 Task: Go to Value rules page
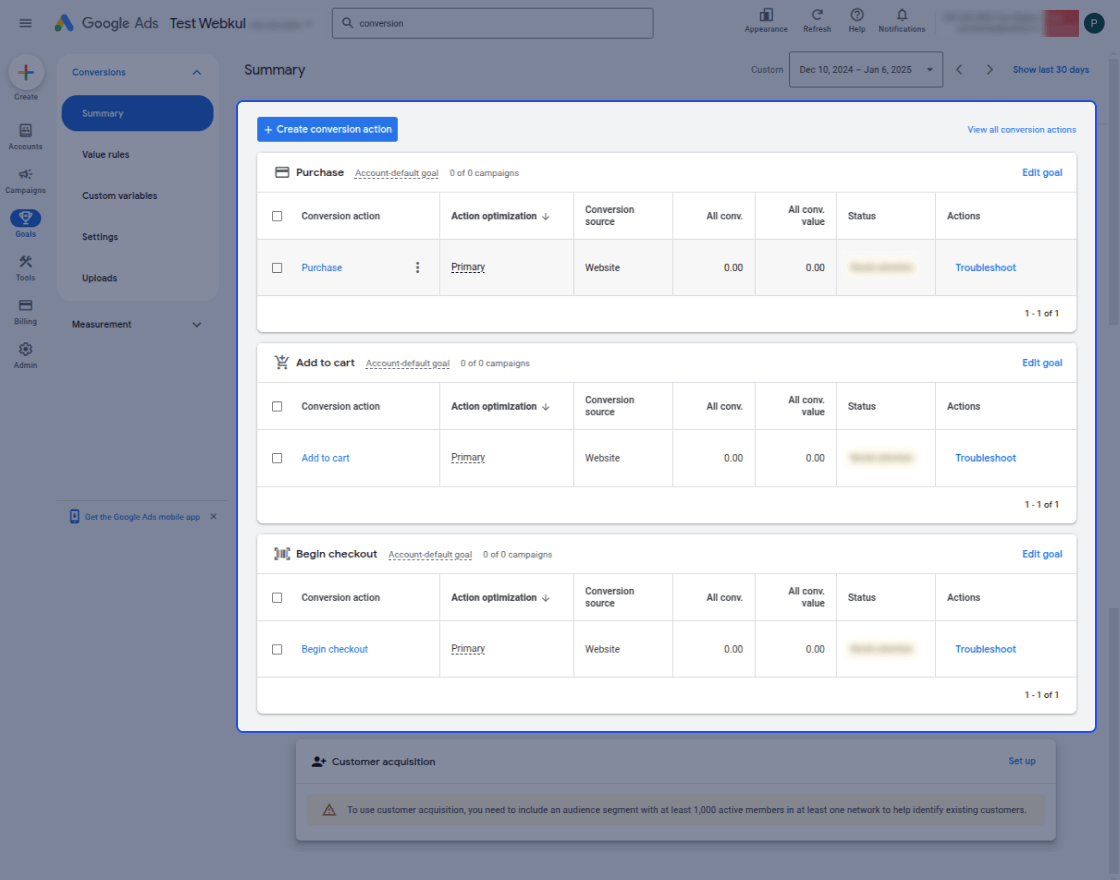click(106, 154)
